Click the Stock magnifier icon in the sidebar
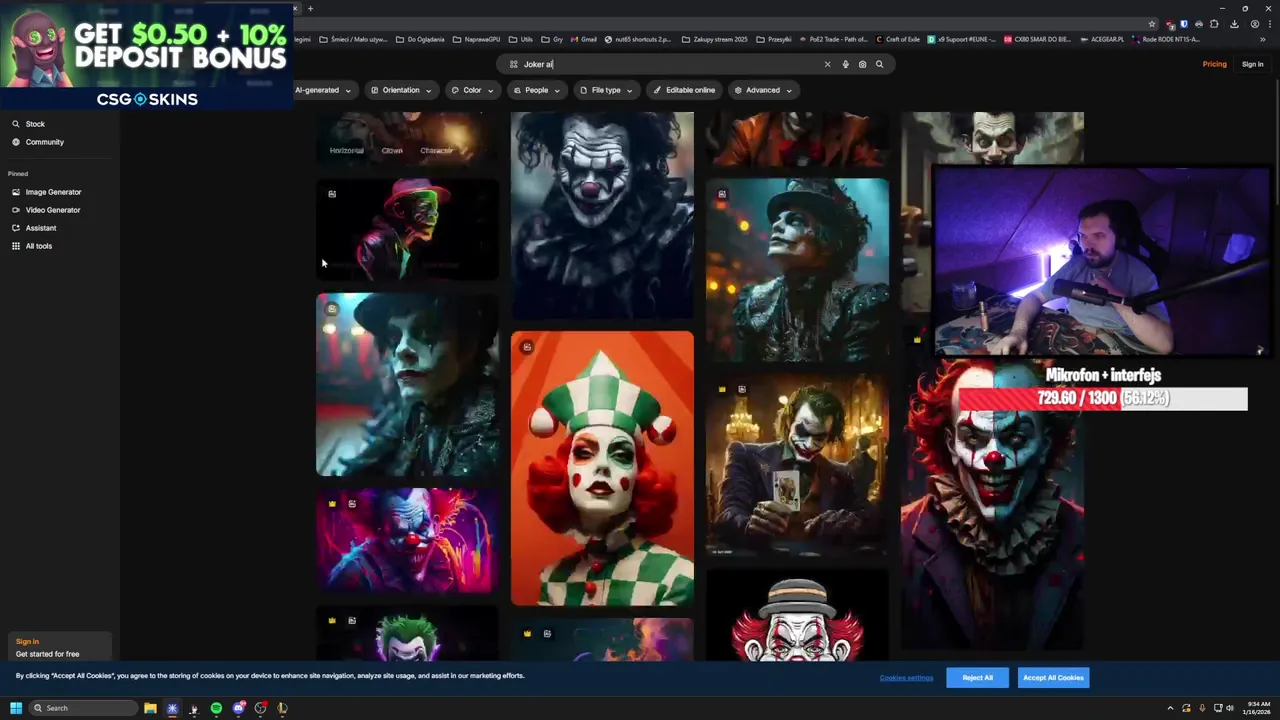Viewport: 1280px width, 720px height. 16,124
